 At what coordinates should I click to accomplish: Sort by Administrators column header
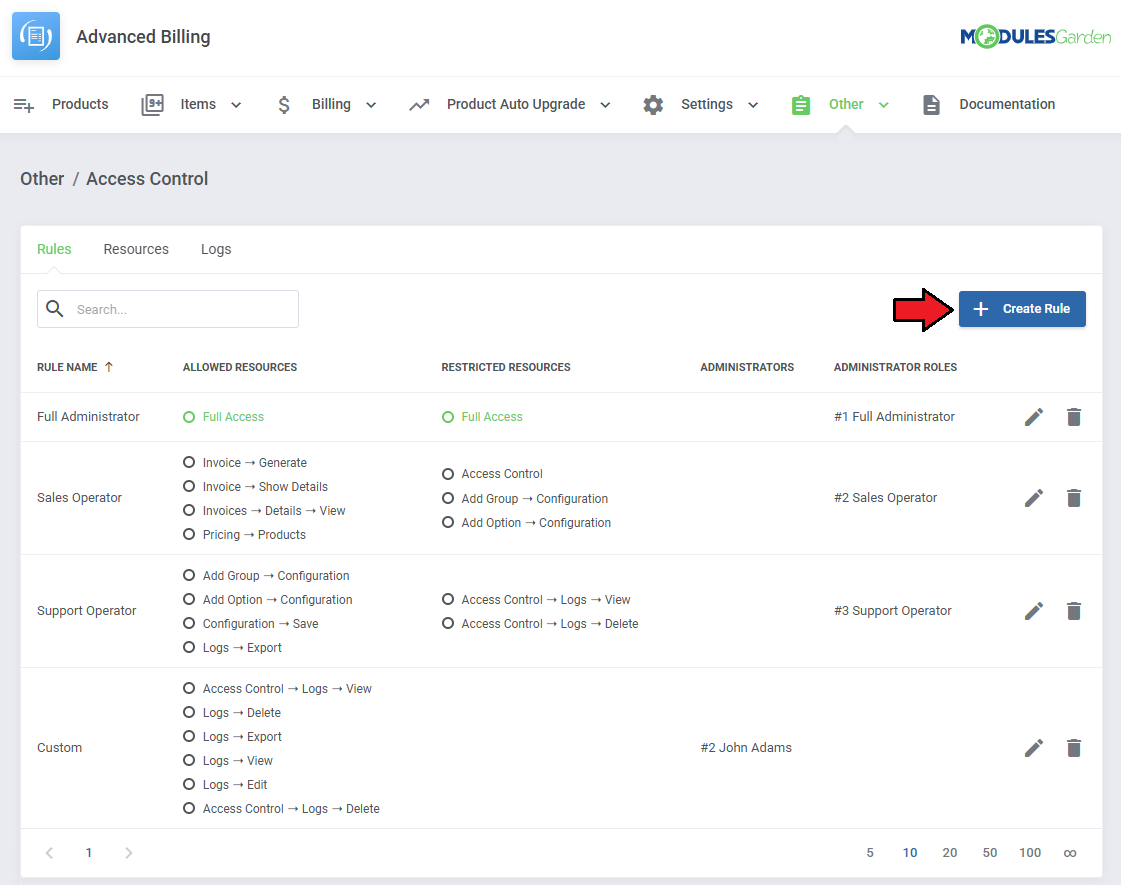click(747, 367)
